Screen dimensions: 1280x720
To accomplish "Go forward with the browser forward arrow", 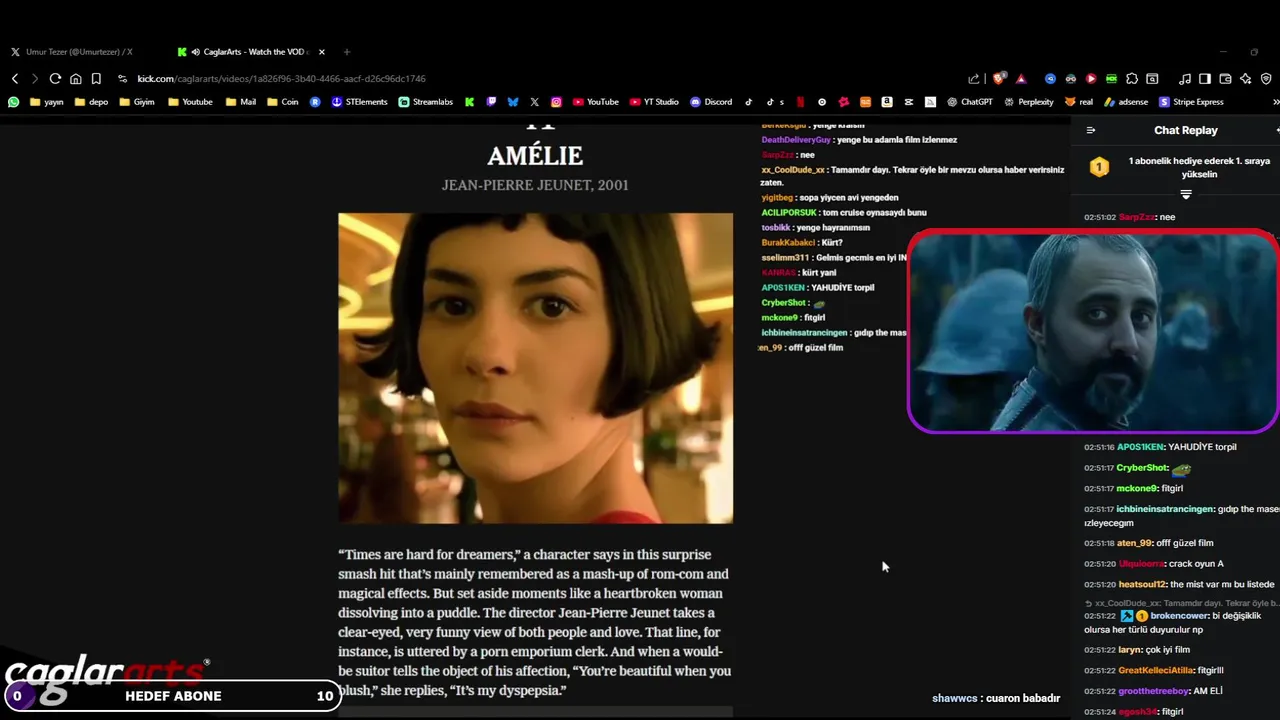I will pos(35,79).
